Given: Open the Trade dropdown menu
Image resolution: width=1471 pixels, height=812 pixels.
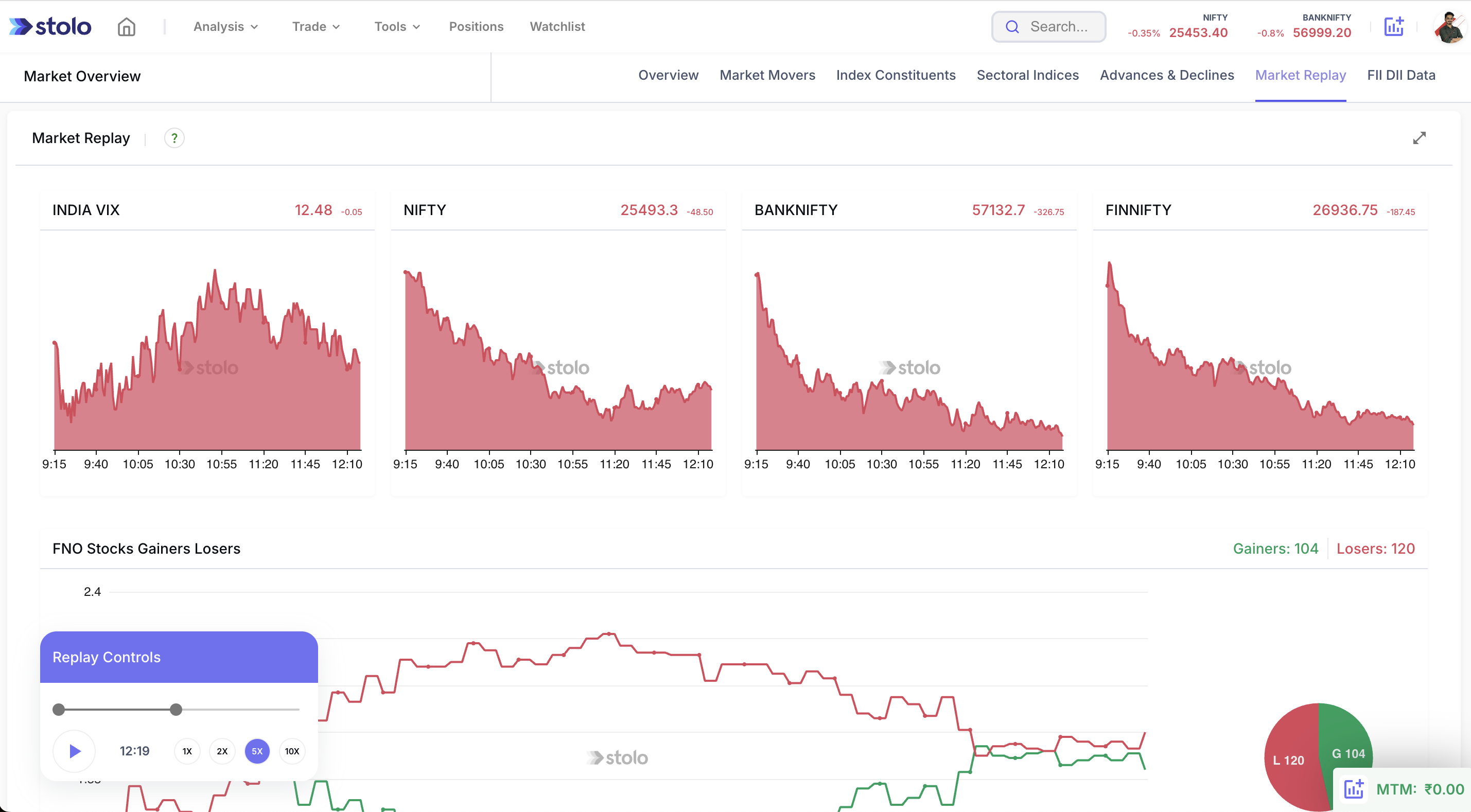Looking at the screenshot, I should (316, 27).
